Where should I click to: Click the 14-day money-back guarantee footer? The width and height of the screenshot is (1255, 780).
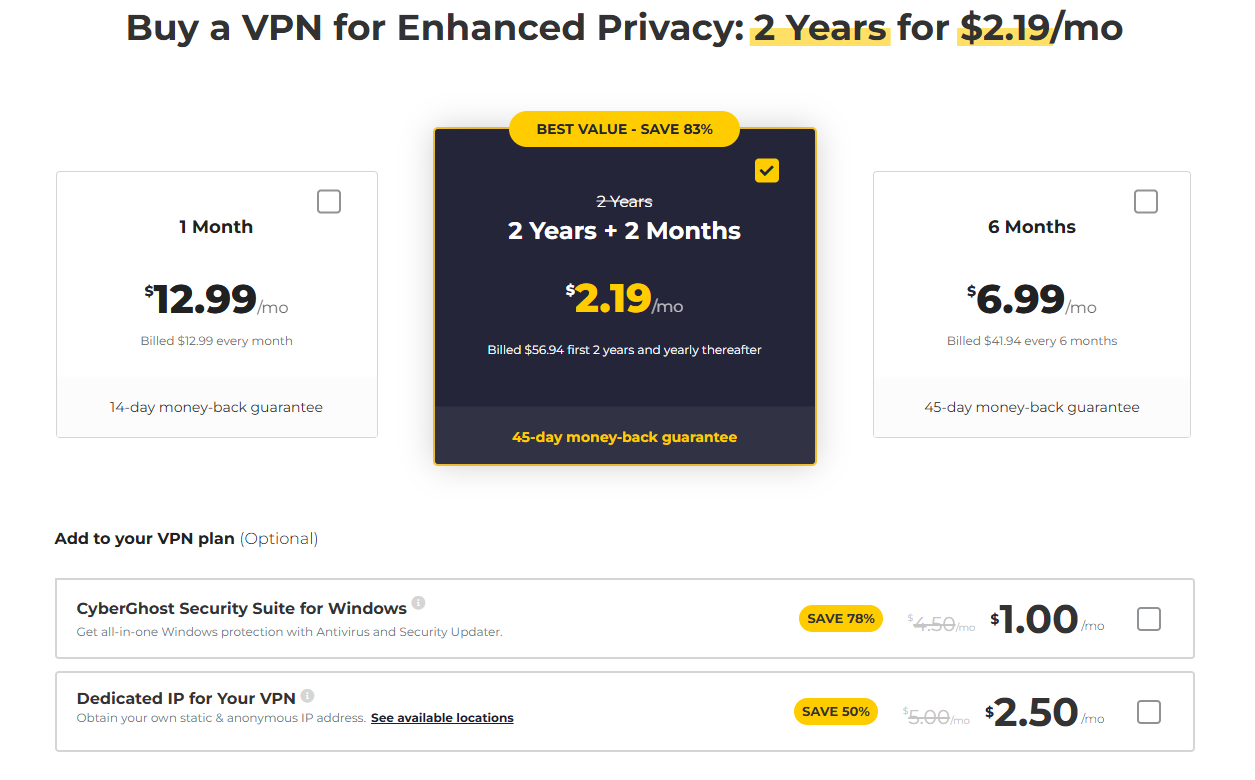tap(216, 407)
